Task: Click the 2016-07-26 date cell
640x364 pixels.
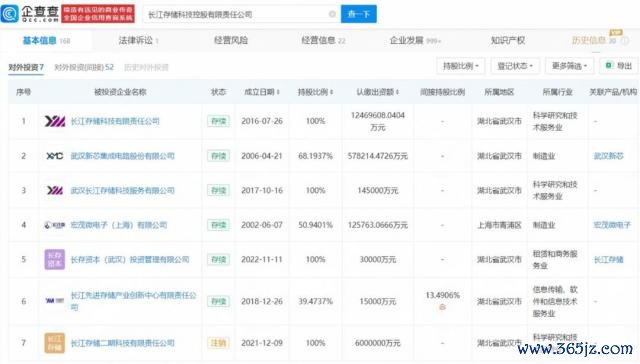Action: [262, 121]
